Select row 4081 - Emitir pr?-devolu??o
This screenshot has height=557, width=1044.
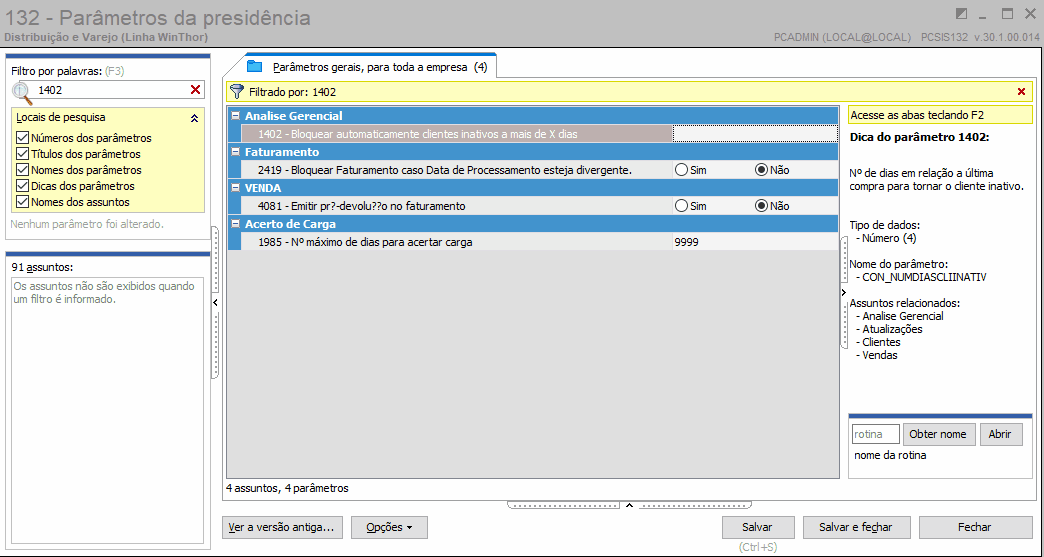coord(456,206)
